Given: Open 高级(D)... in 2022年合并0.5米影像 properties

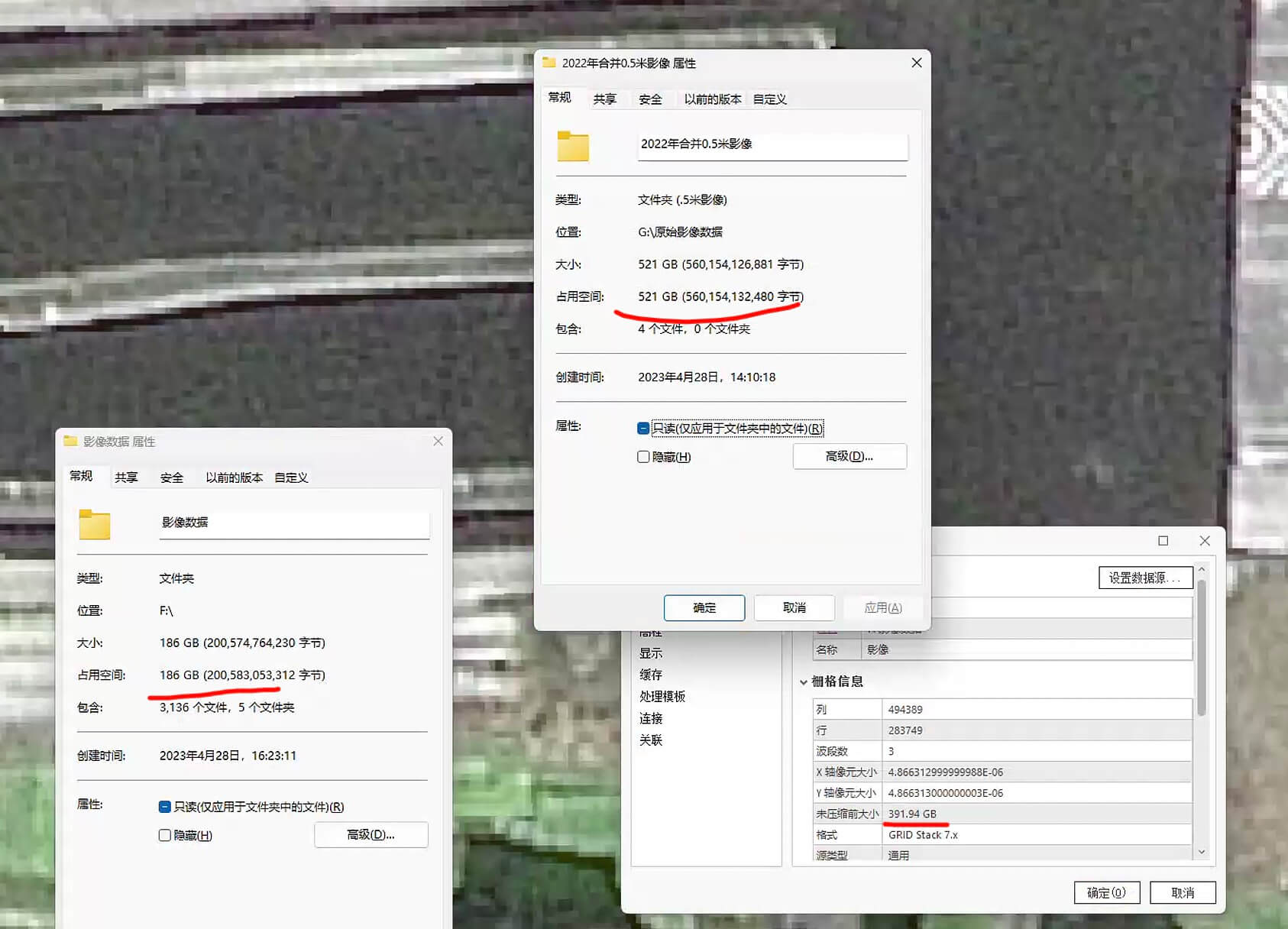Looking at the screenshot, I should coord(849,456).
